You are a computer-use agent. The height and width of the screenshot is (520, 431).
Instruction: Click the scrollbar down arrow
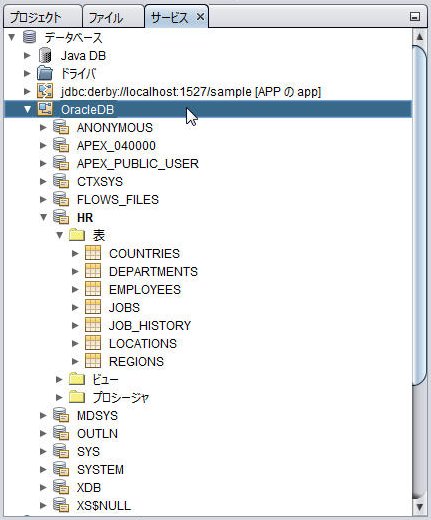click(420, 507)
